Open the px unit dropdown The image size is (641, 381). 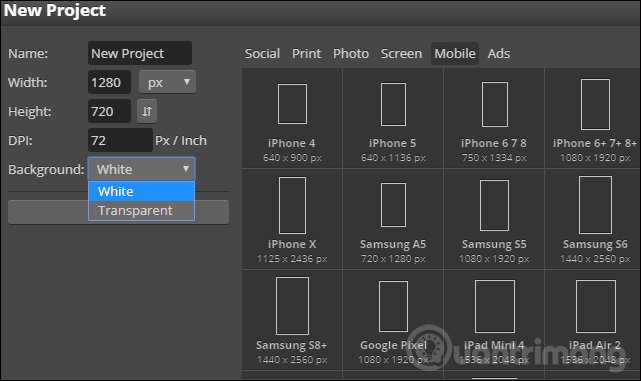167,82
